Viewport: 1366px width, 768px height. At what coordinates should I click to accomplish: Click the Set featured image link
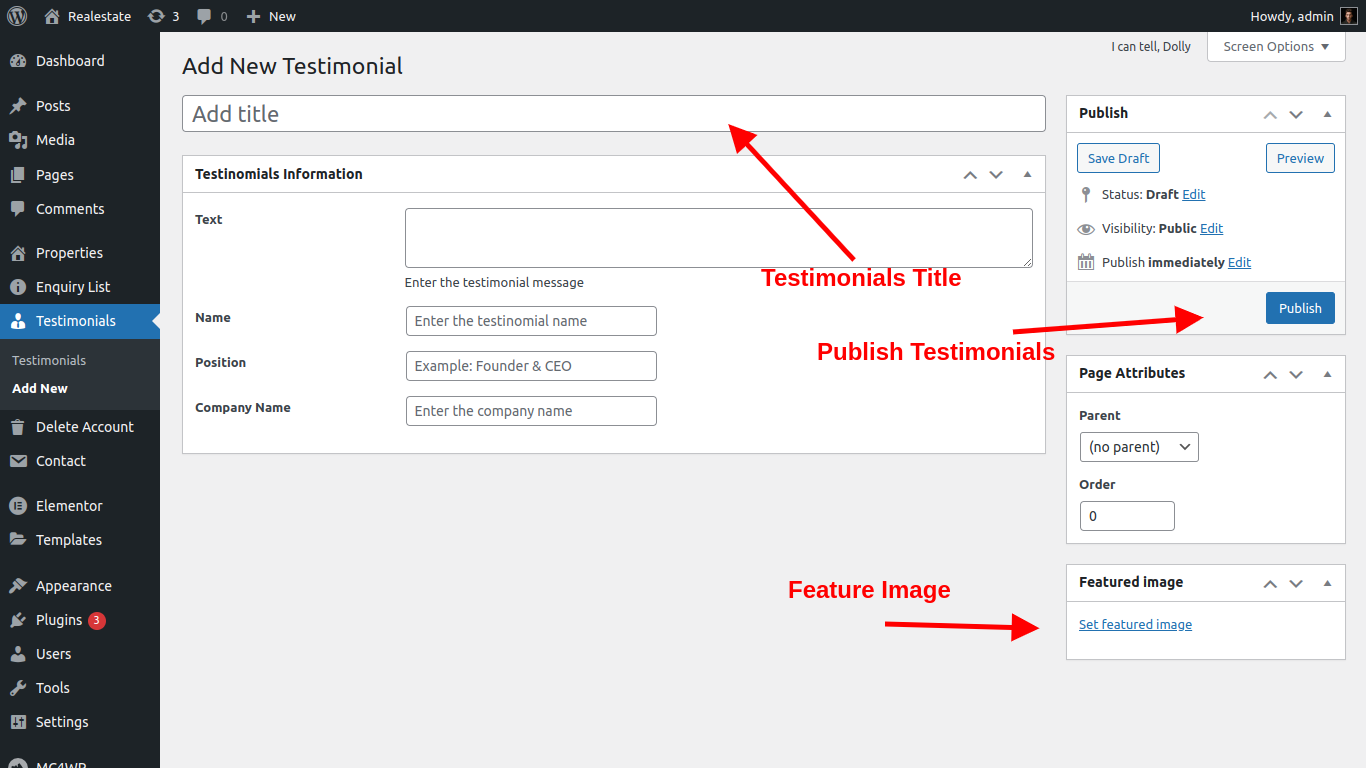(x=1135, y=625)
